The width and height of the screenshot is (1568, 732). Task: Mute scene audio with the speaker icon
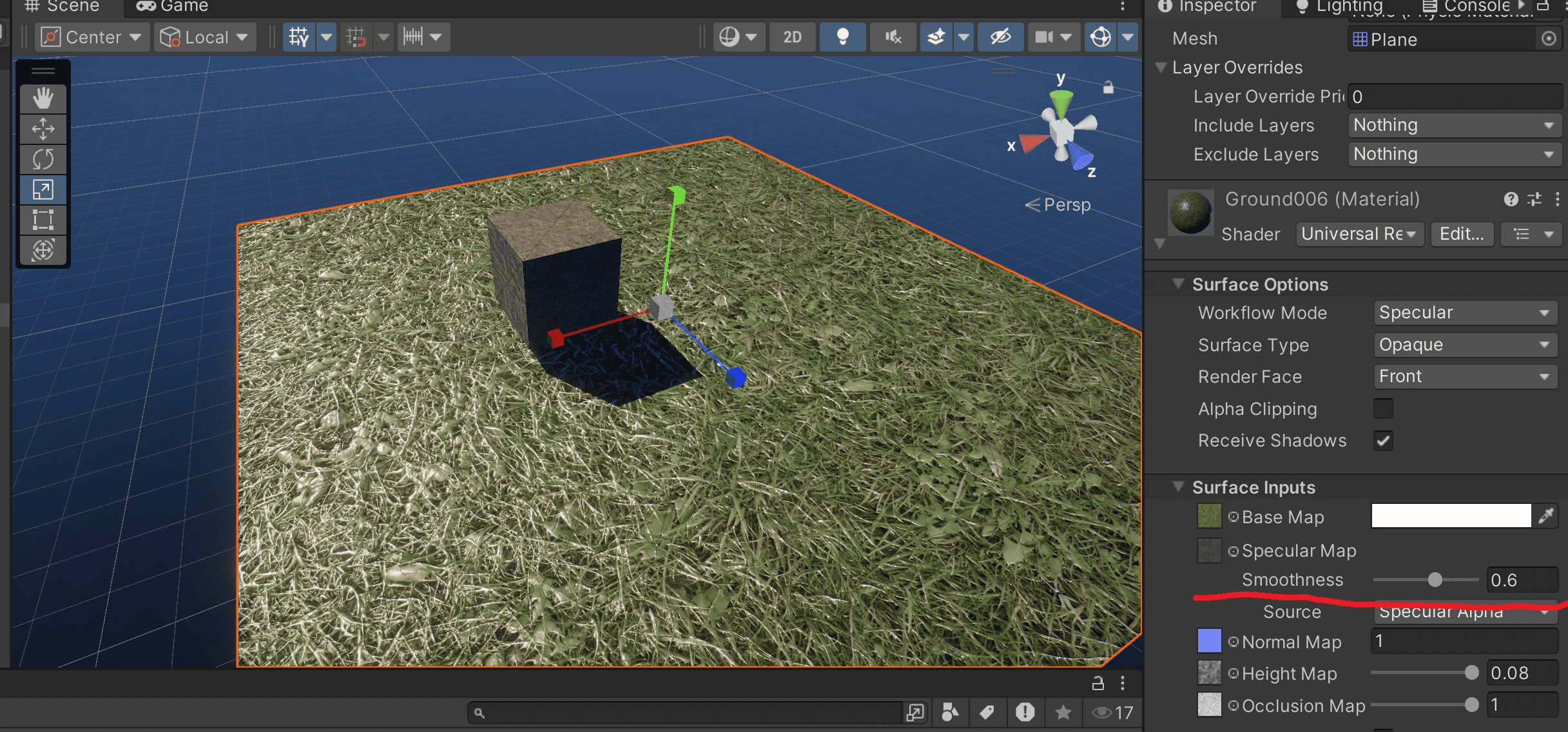pyautogui.click(x=893, y=37)
